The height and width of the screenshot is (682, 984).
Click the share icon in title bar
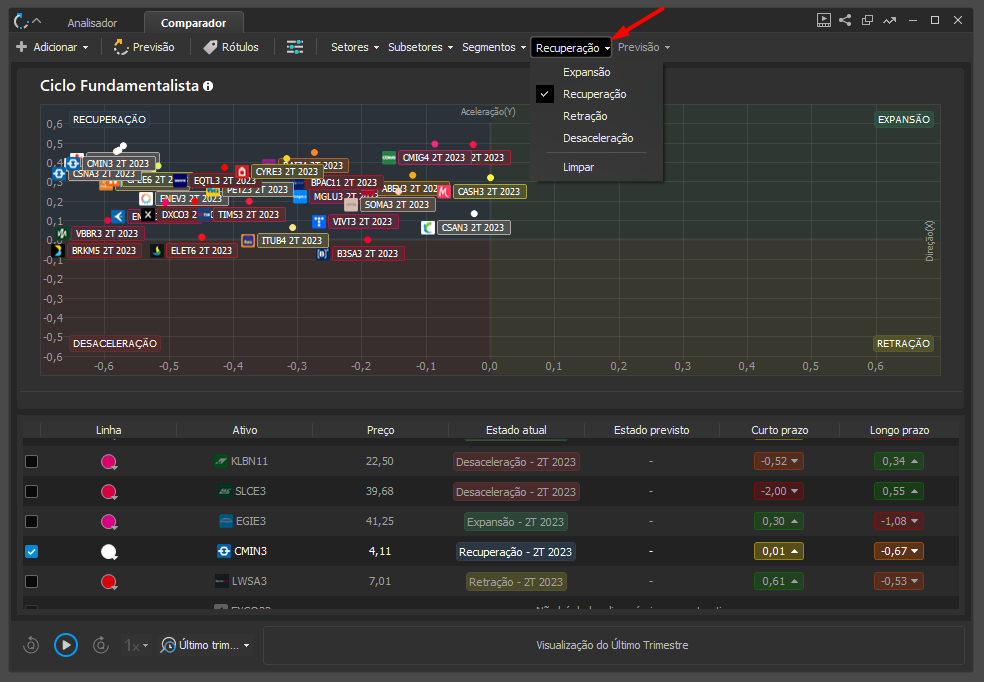pos(845,20)
